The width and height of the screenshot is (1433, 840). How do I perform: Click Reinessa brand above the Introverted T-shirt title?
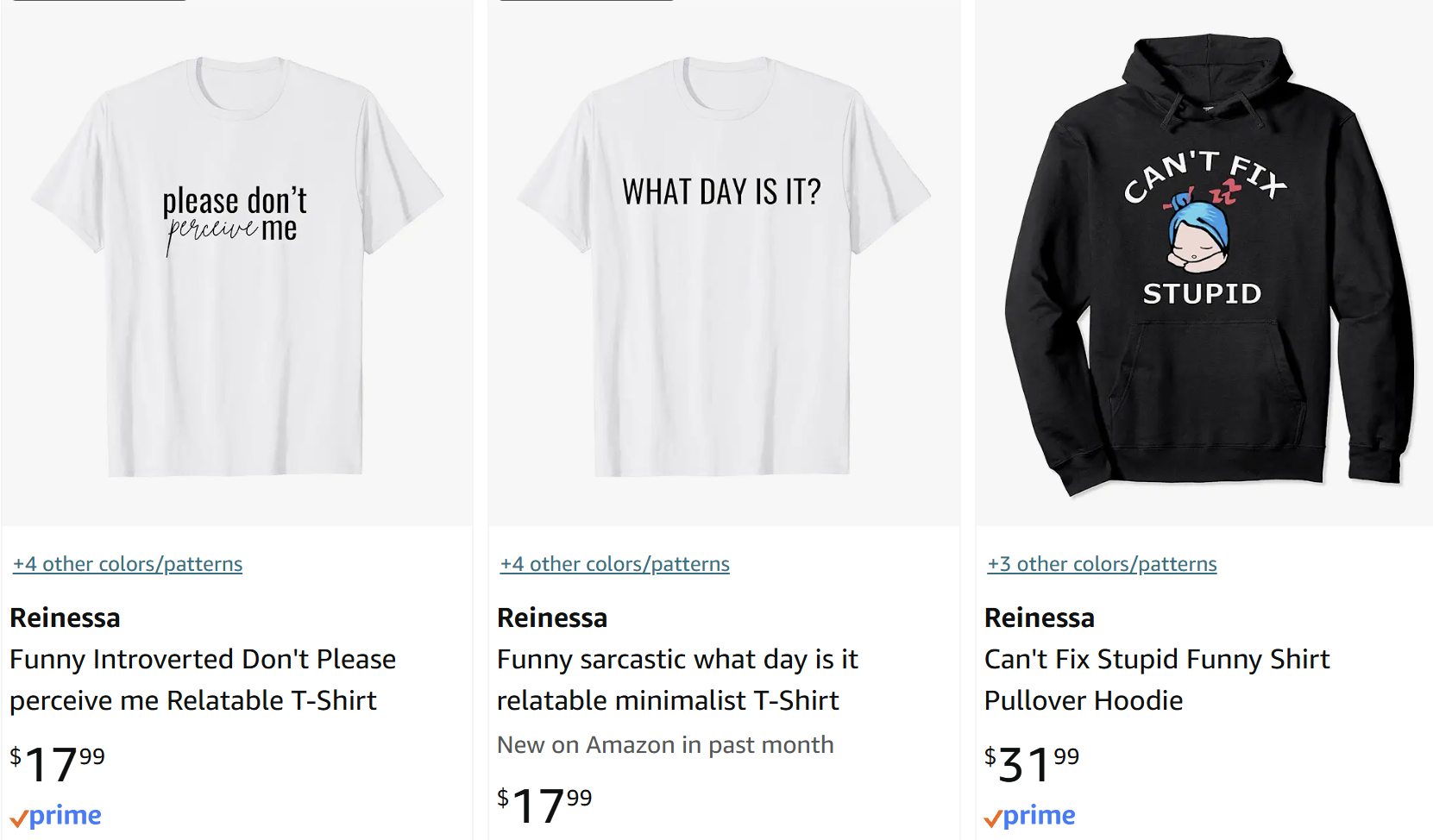[x=65, y=618]
